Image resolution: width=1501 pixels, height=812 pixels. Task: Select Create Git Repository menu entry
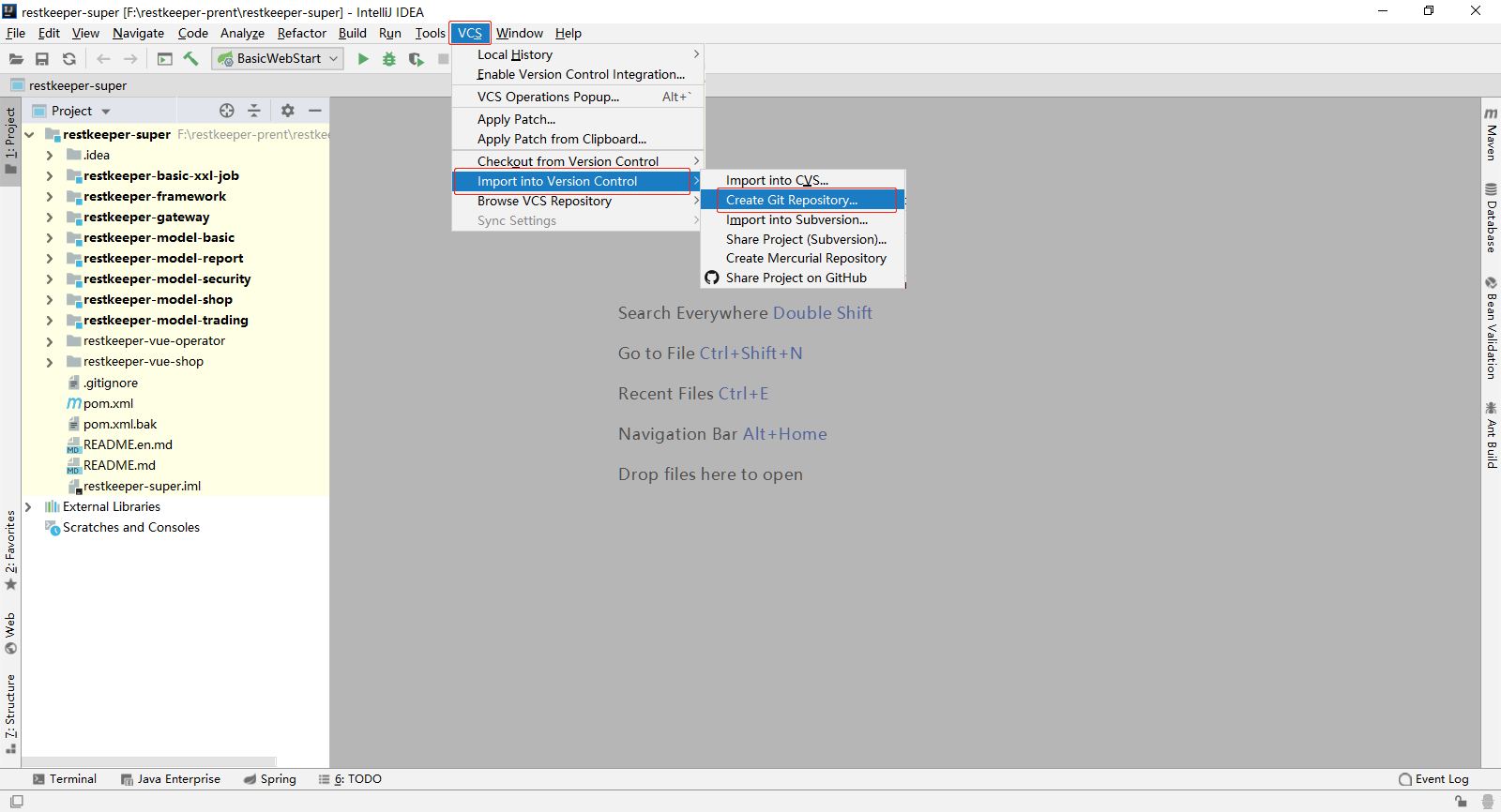tap(803, 201)
